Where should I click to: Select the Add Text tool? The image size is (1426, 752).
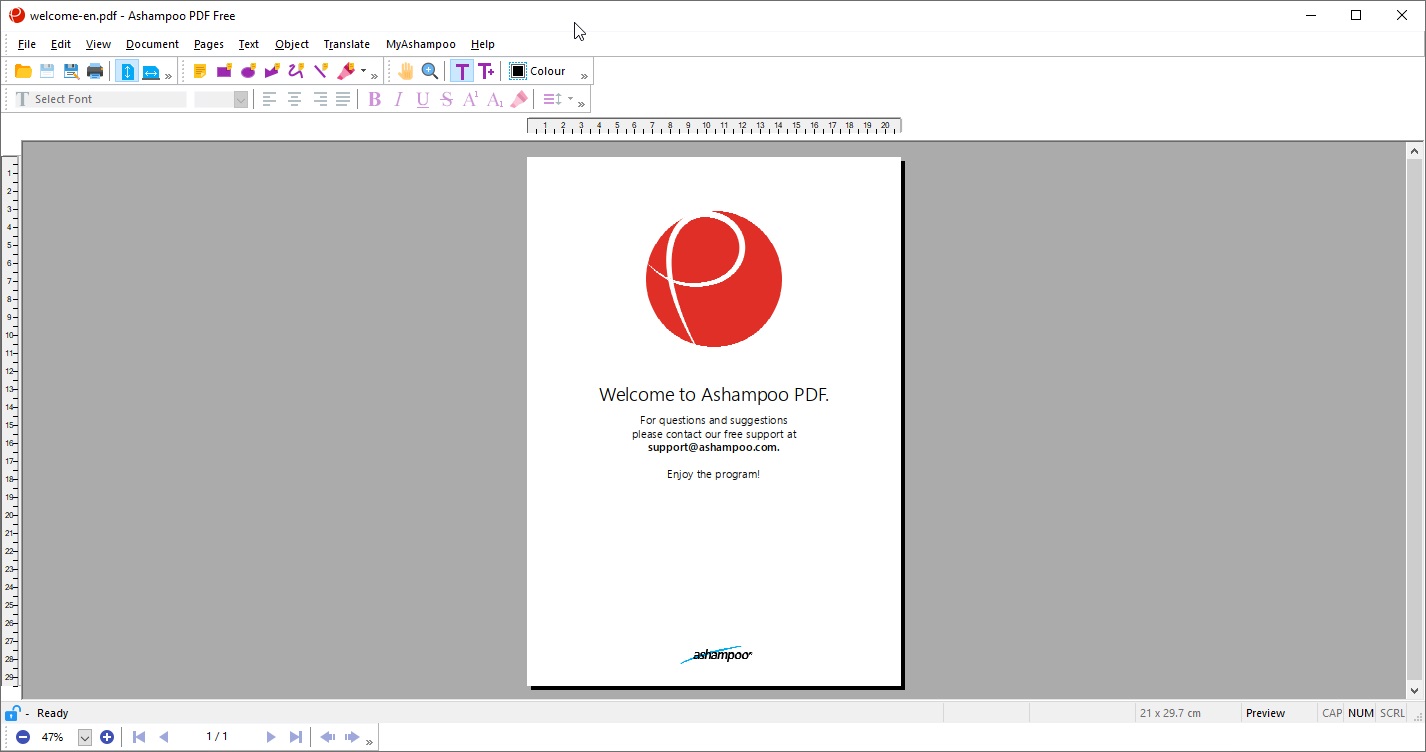[486, 71]
